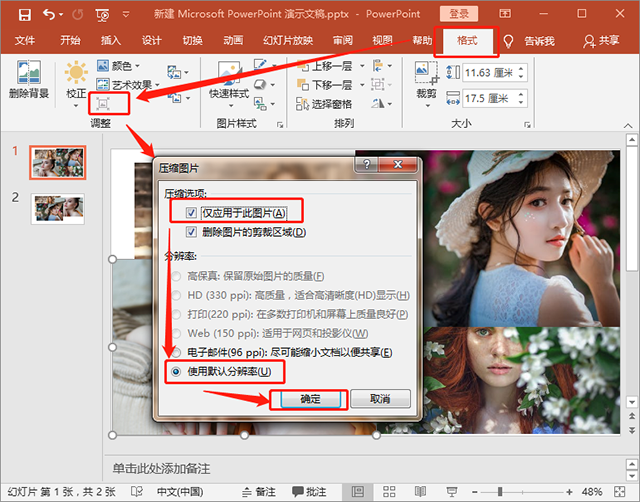Click the 共享 (Share) button

[601, 40]
